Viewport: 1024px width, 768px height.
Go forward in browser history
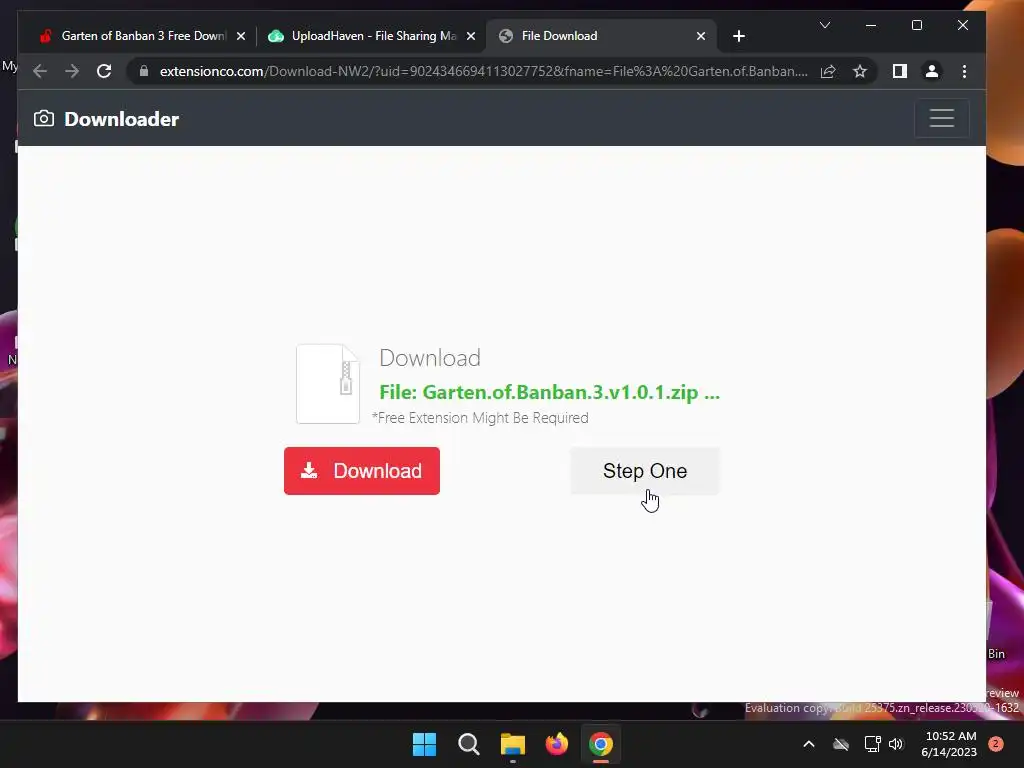tap(72, 71)
